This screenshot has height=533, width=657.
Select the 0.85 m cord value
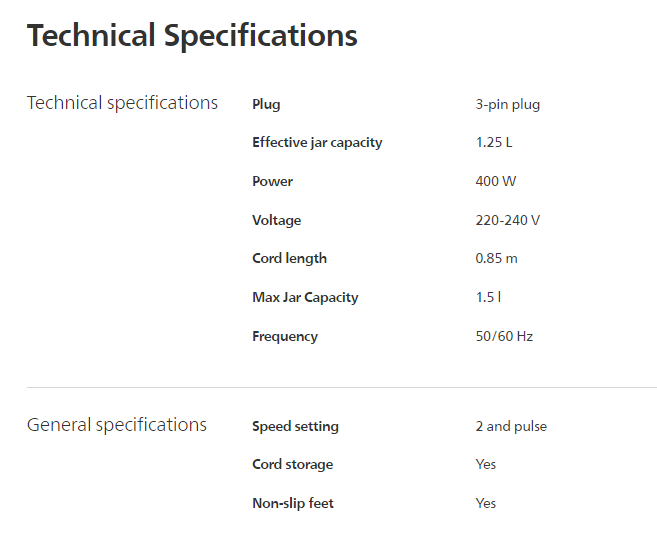coord(496,258)
